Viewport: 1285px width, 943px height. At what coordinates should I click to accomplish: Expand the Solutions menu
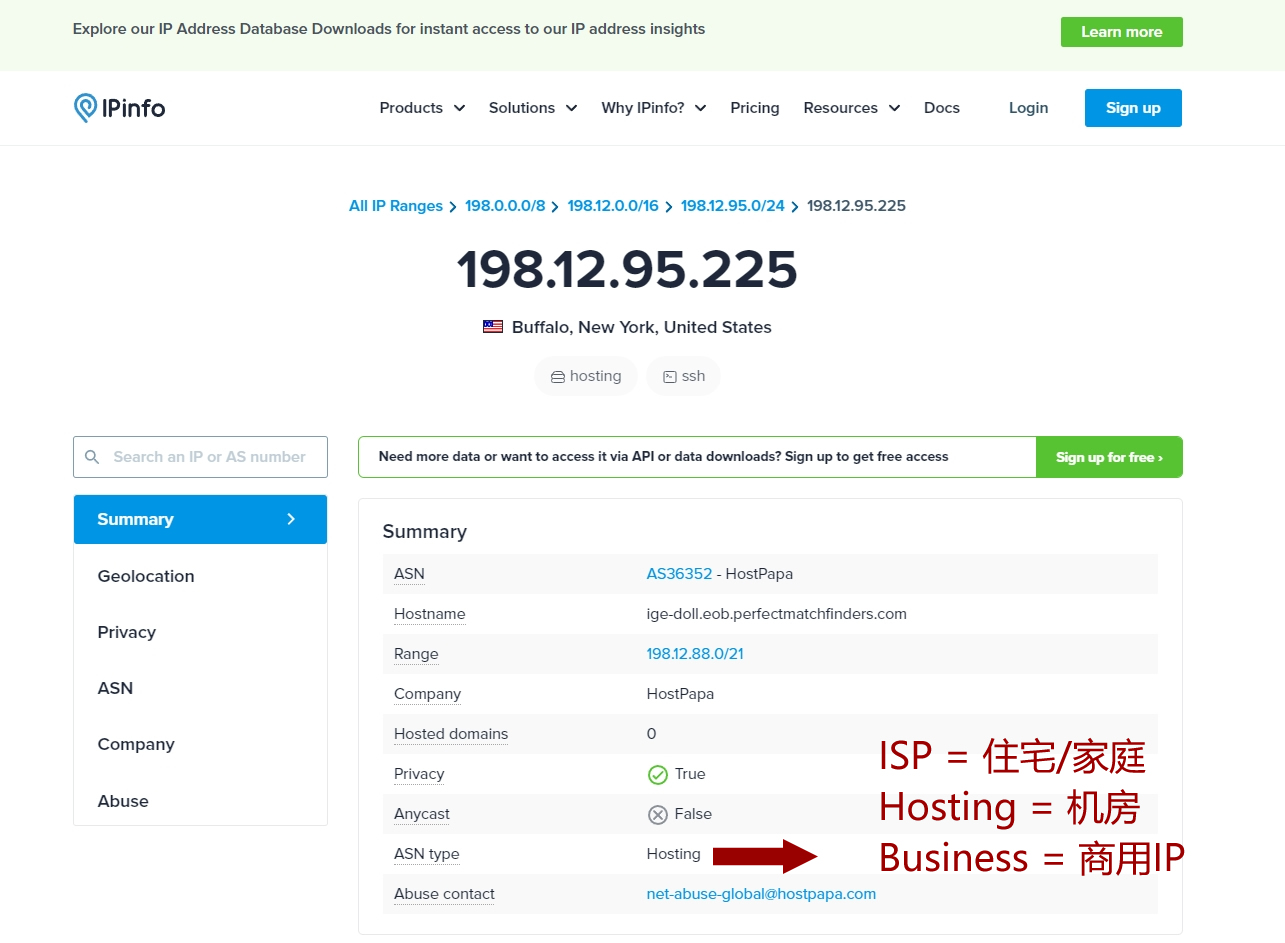click(x=533, y=108)
